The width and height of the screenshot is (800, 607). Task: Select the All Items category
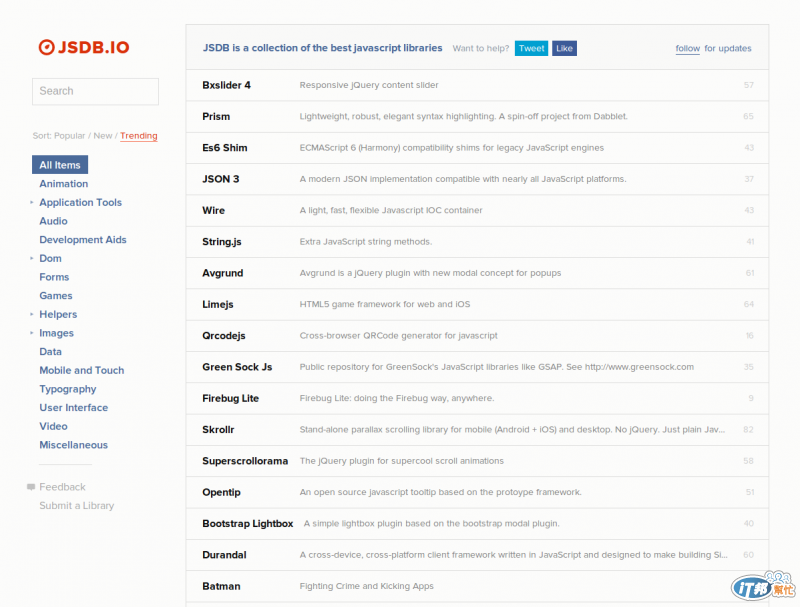(x=60, y=165)
